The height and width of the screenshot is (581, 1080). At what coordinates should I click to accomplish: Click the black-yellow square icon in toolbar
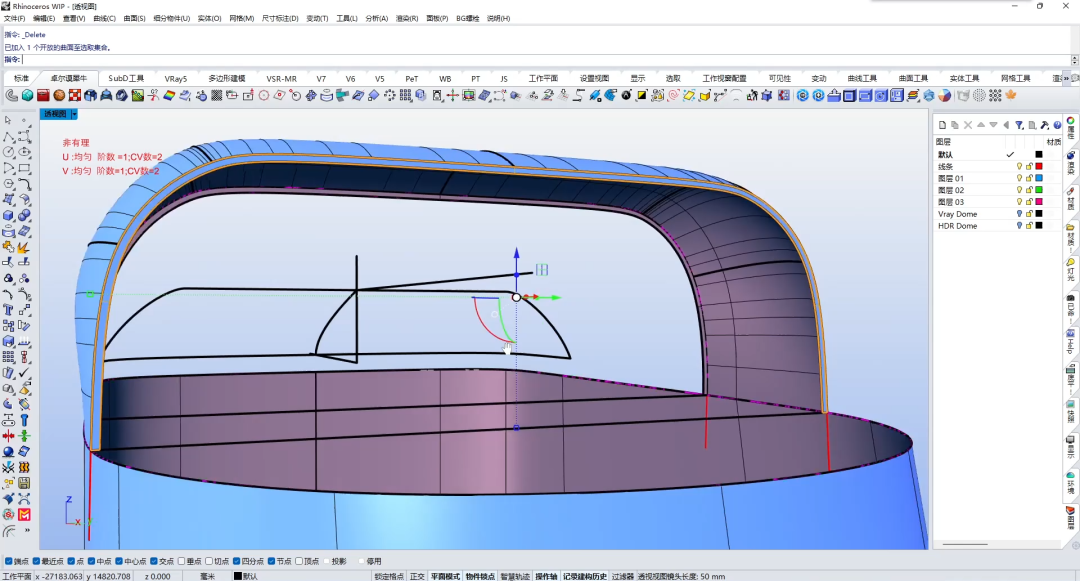coord(642,96)
